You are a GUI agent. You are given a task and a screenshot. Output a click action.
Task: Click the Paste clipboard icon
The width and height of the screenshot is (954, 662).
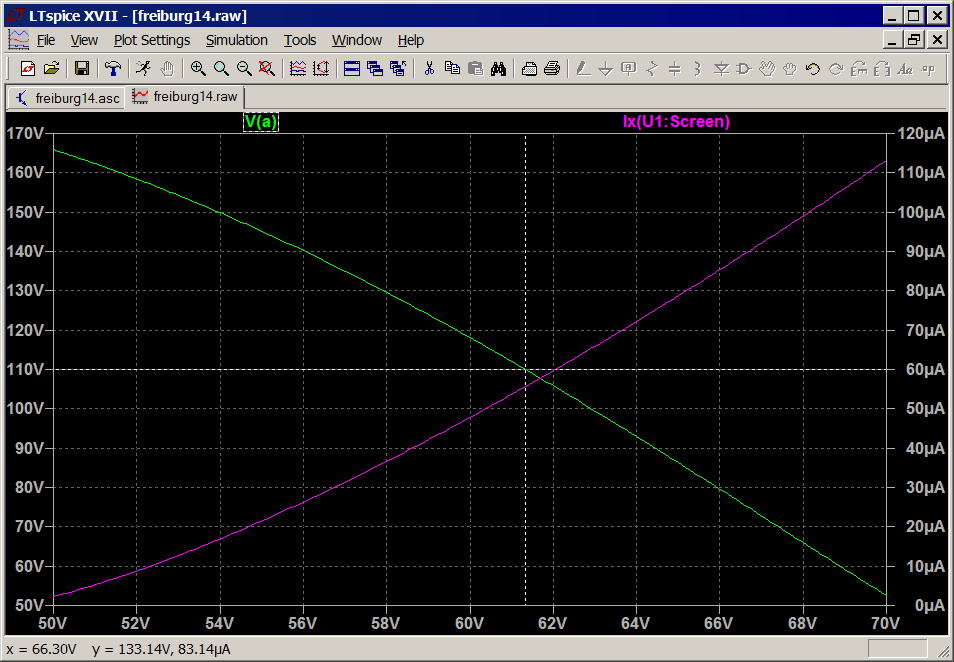pyautogui.click(x=475, y=69)
